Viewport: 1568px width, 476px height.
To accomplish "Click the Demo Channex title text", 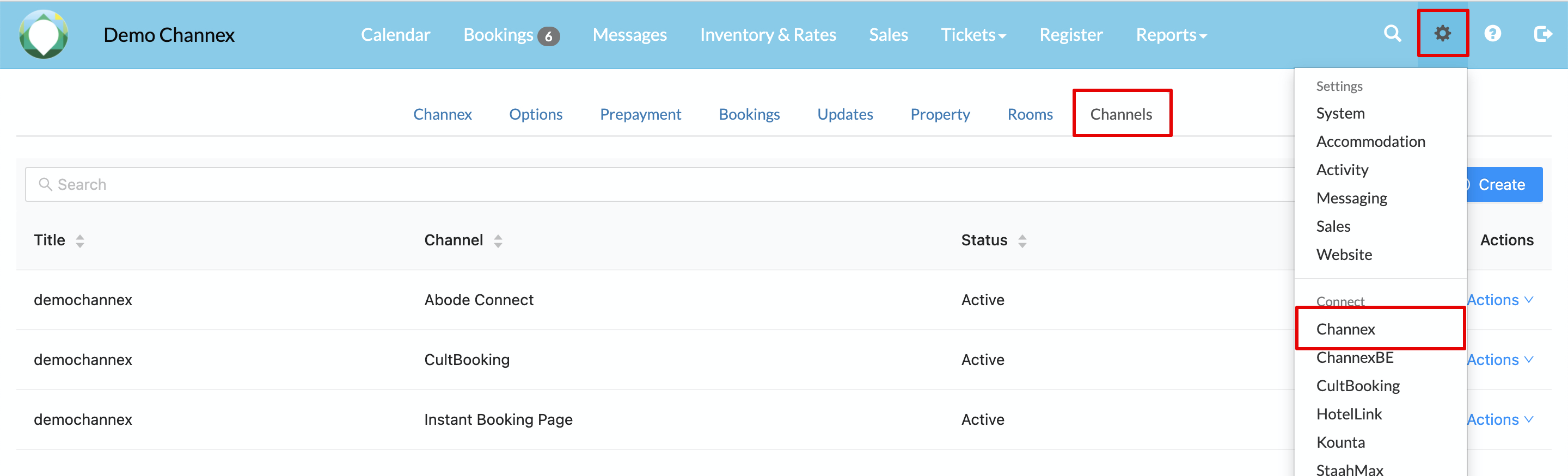I will 169,35.
